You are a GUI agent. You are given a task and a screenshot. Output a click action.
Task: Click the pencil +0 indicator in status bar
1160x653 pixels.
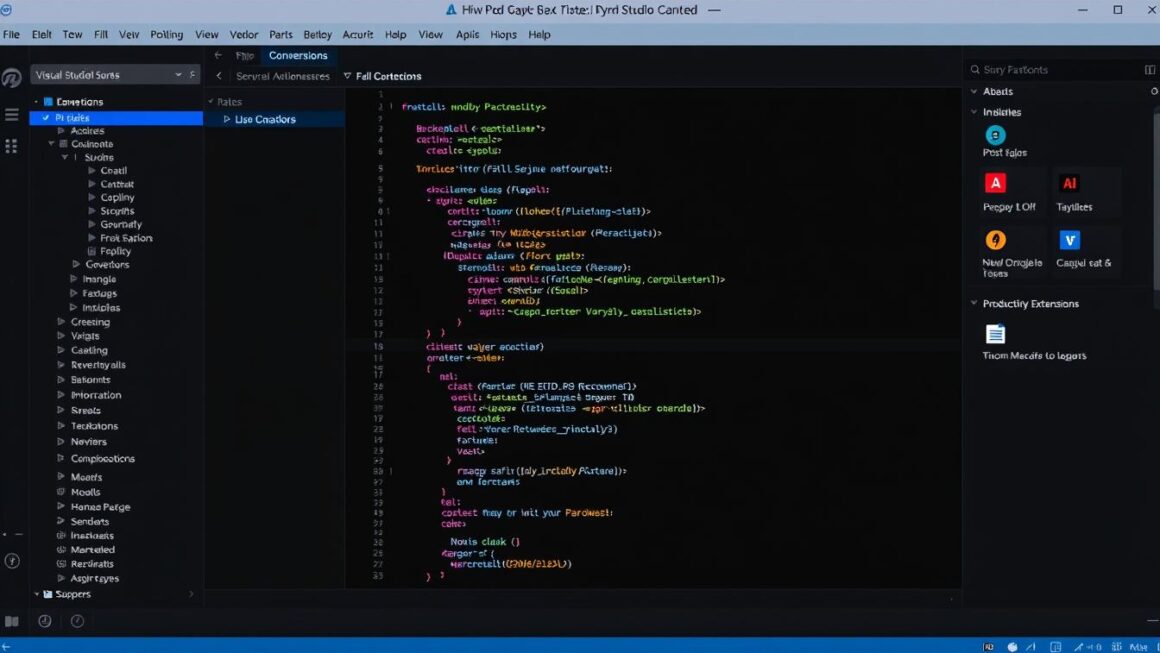(1088, 646)
